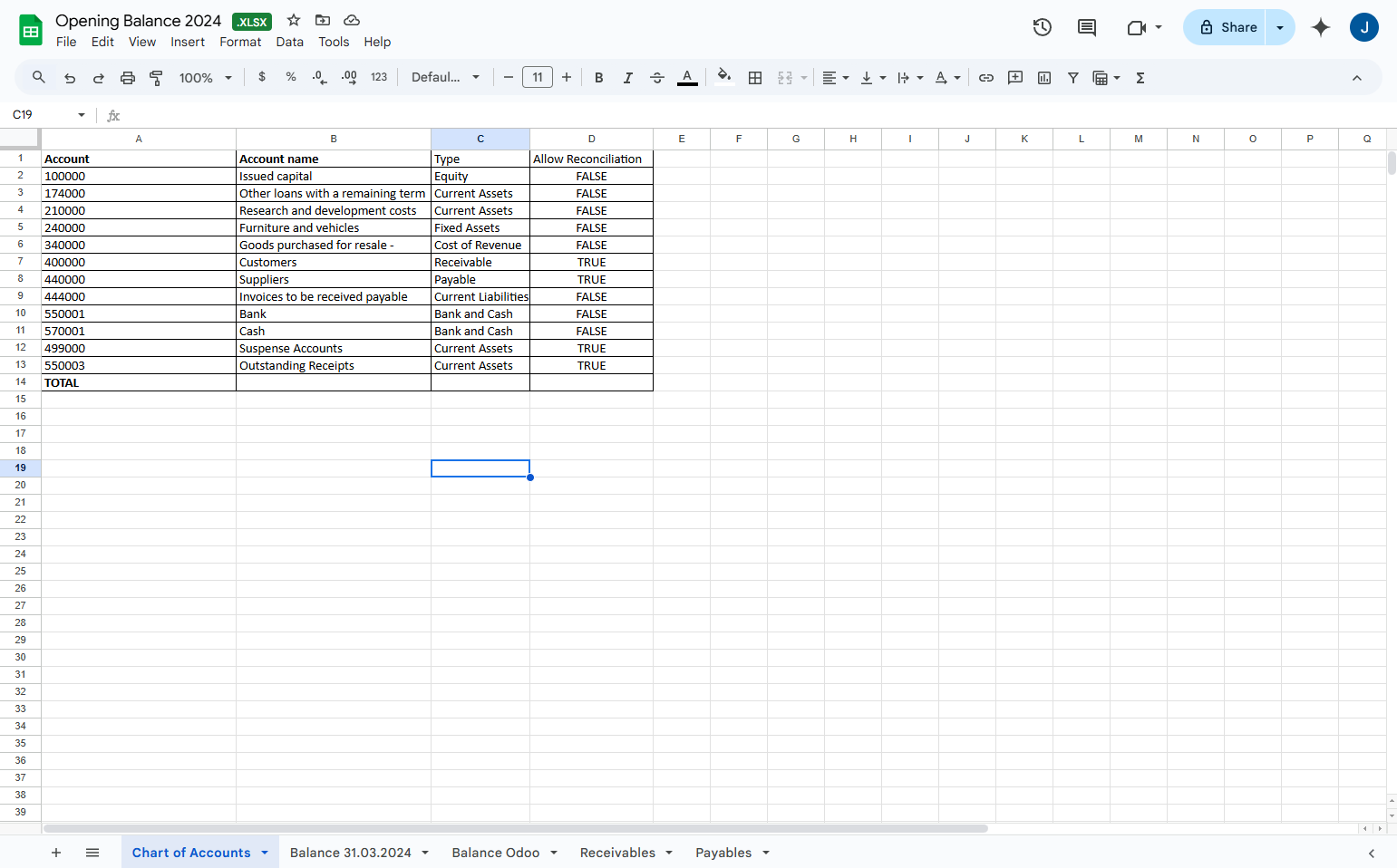Open the Gemini sparkle icon
Viewport: 1397px width, 868px height.
1321,27
